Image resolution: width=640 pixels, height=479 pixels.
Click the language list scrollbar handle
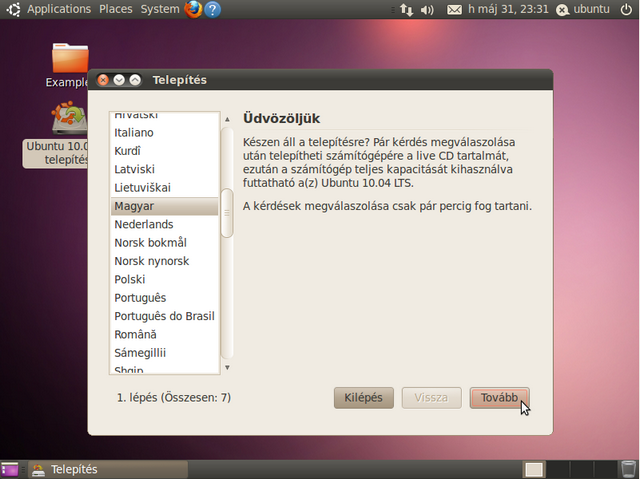click(x=227, y=212)
